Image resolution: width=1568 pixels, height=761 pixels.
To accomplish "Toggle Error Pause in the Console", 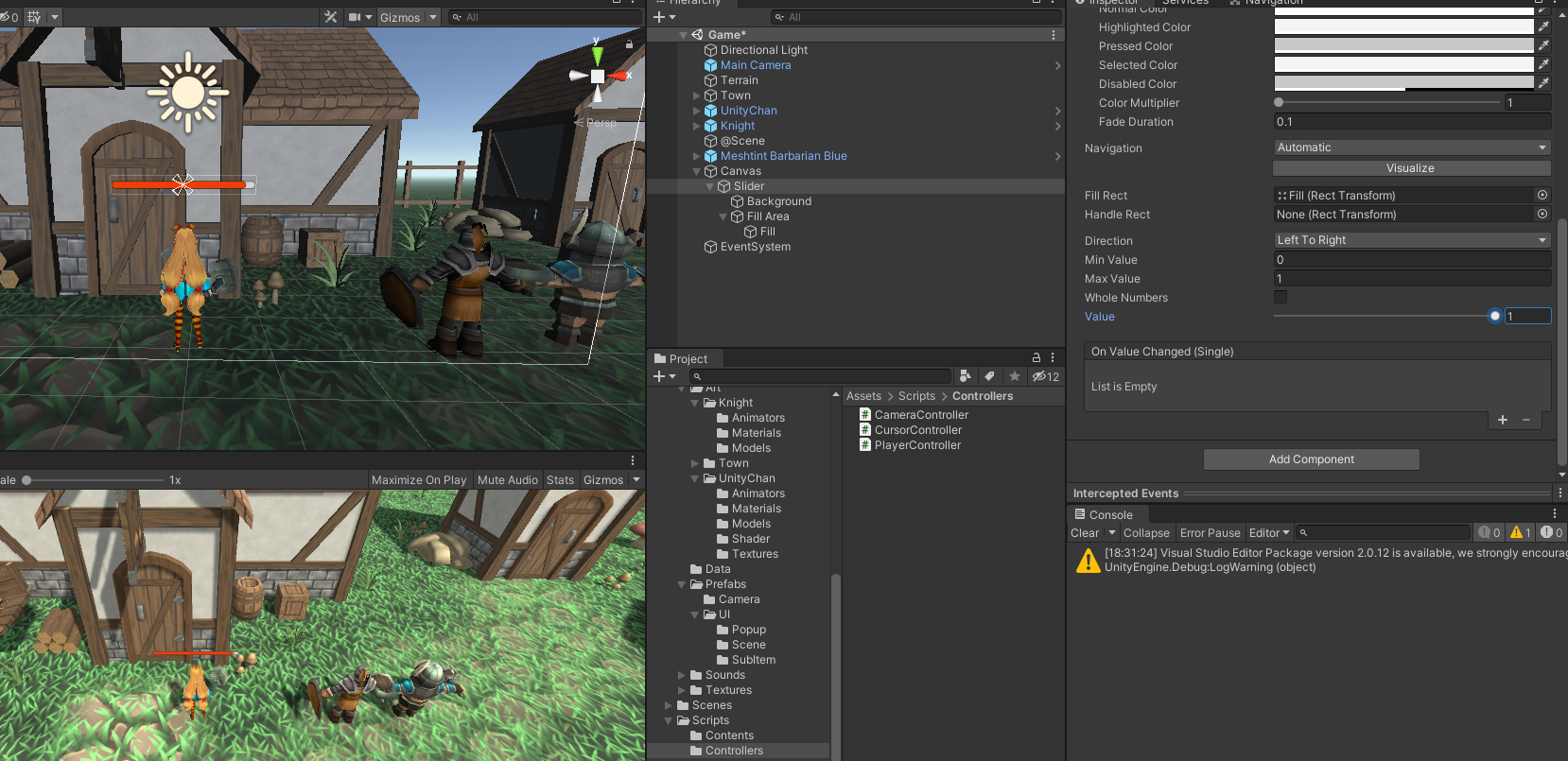I will tap(1210, 532).
